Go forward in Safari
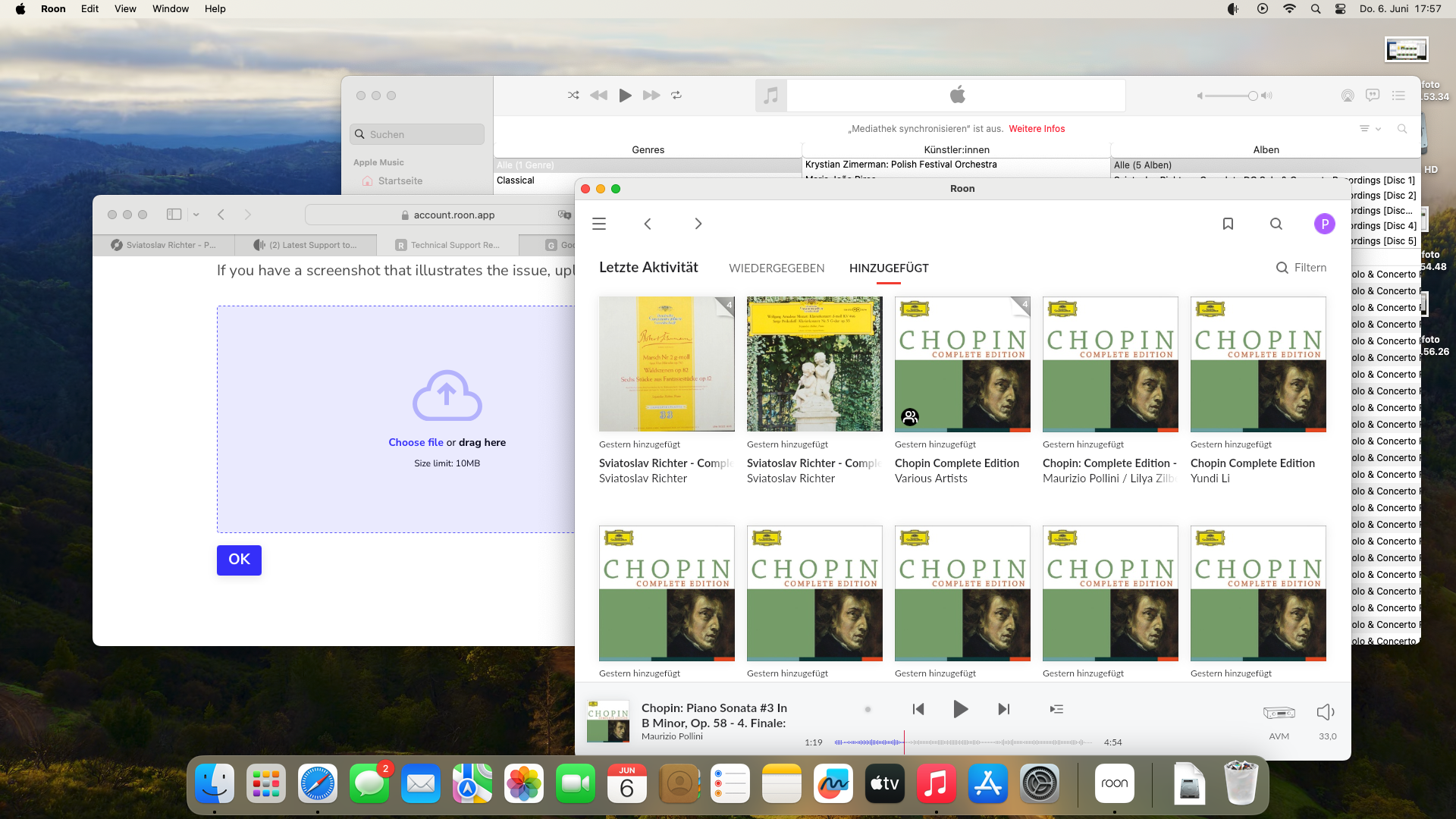The height and width of the screenshot is (819, 1456). [x=247, y=215]
